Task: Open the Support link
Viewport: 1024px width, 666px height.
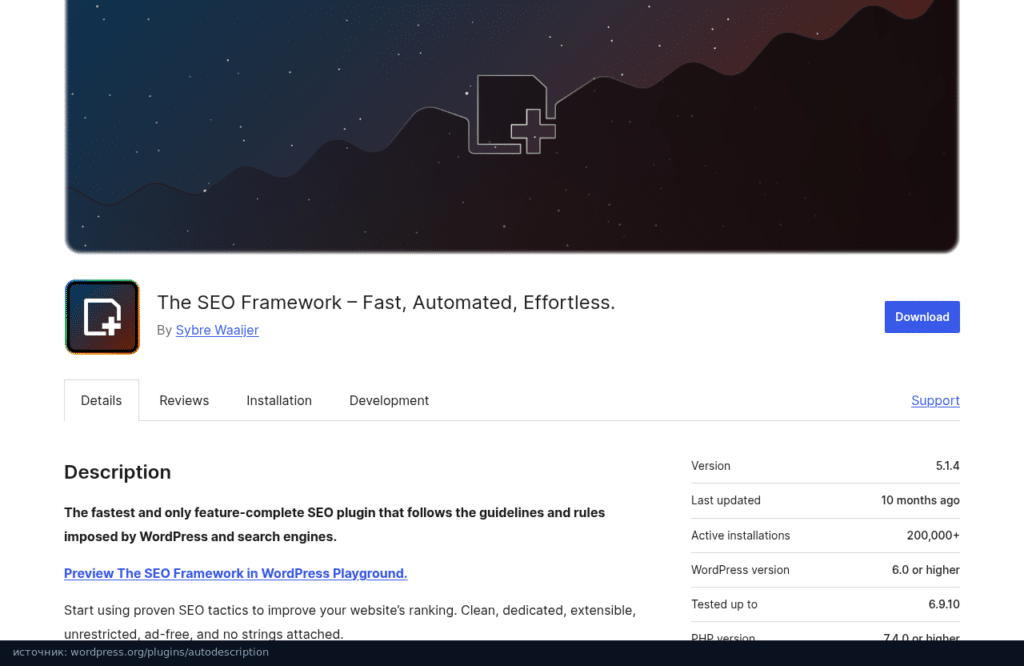Action: click(x=935, y=400)
